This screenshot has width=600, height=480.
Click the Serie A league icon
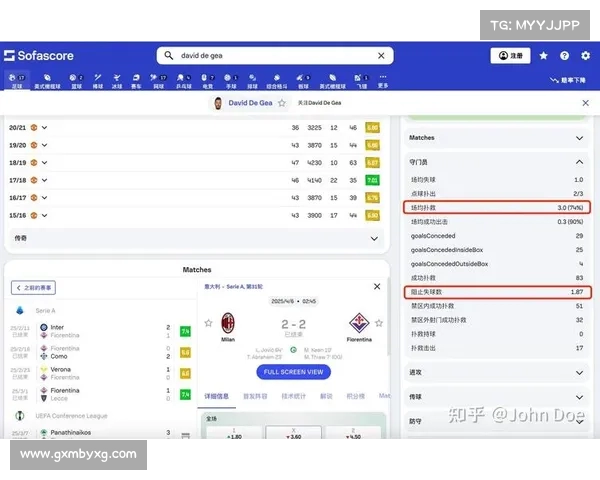pos(20,310)
